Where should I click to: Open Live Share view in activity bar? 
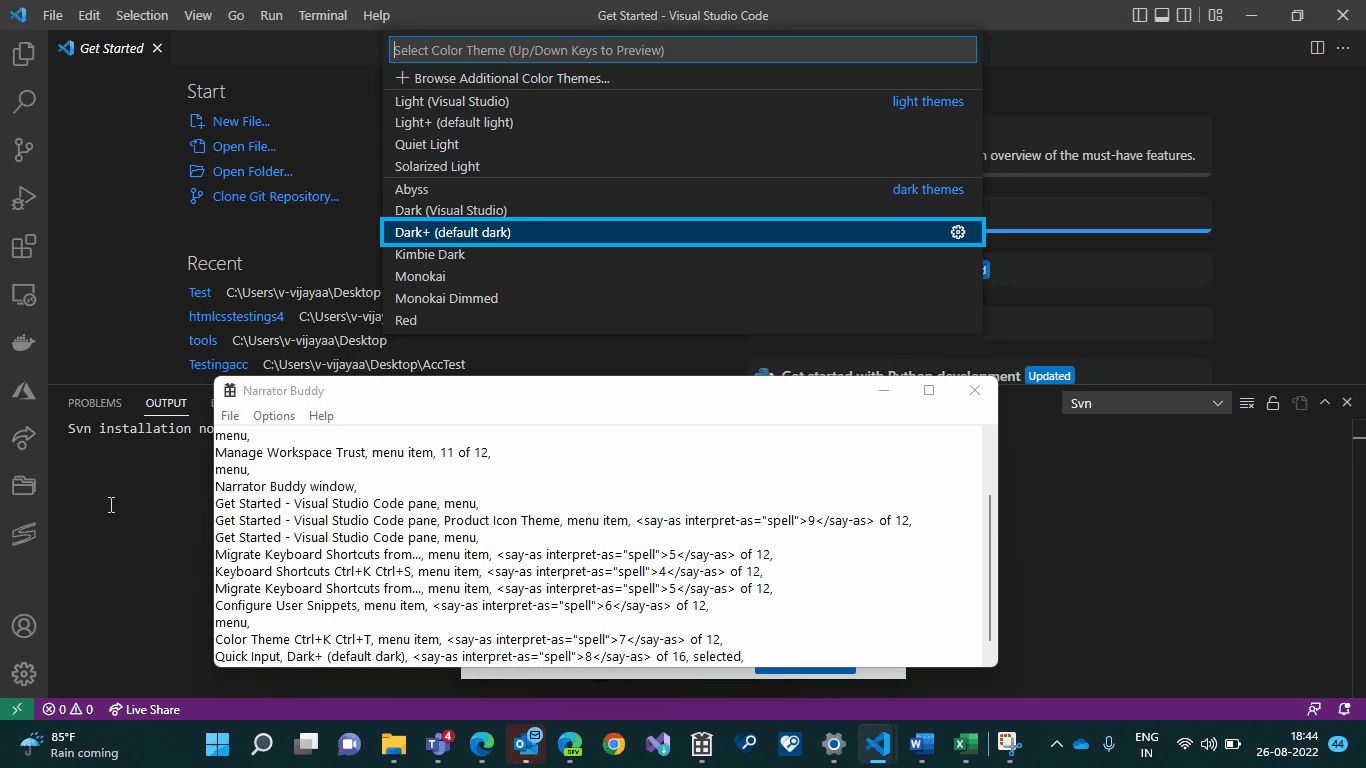point(24,438)
